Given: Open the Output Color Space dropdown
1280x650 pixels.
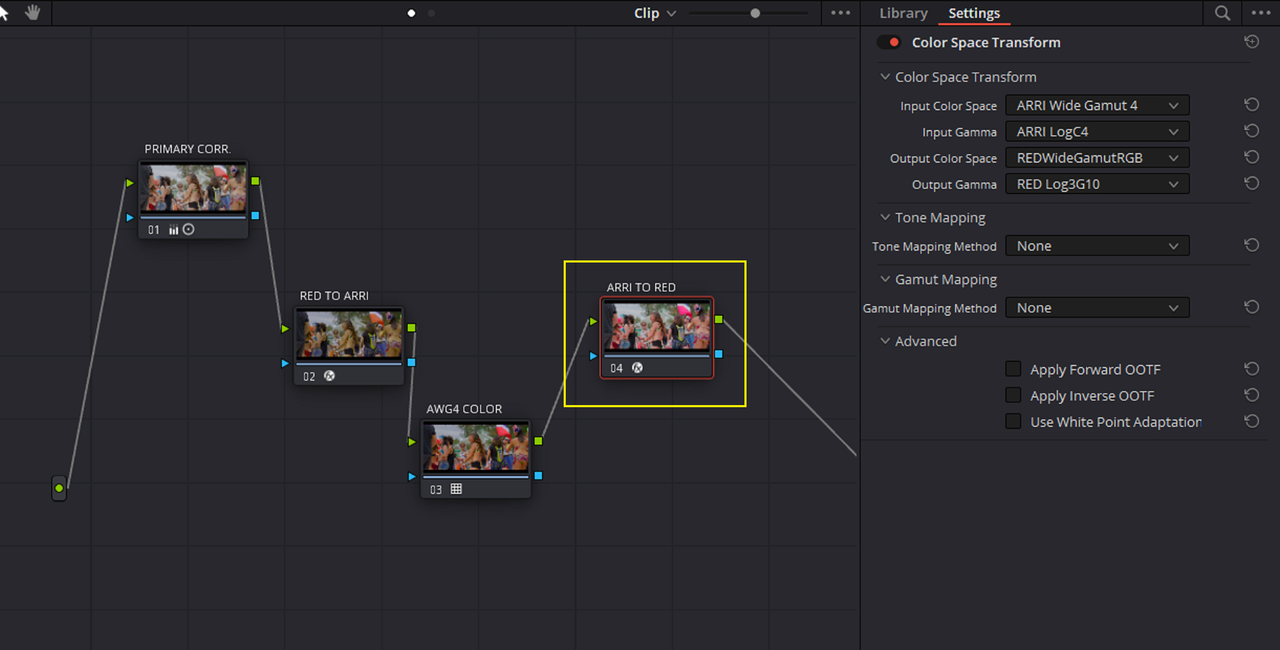Looking at the screenshot, I should point(1097,157).
